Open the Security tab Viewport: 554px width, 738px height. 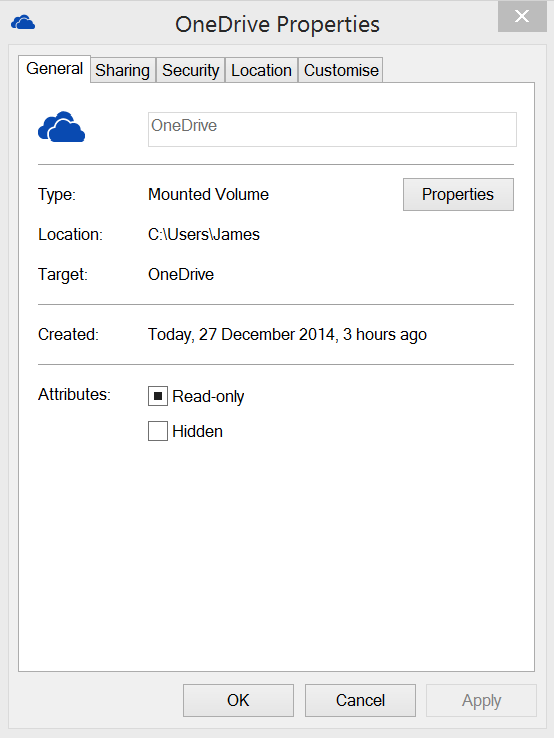(x=191, y=70)
